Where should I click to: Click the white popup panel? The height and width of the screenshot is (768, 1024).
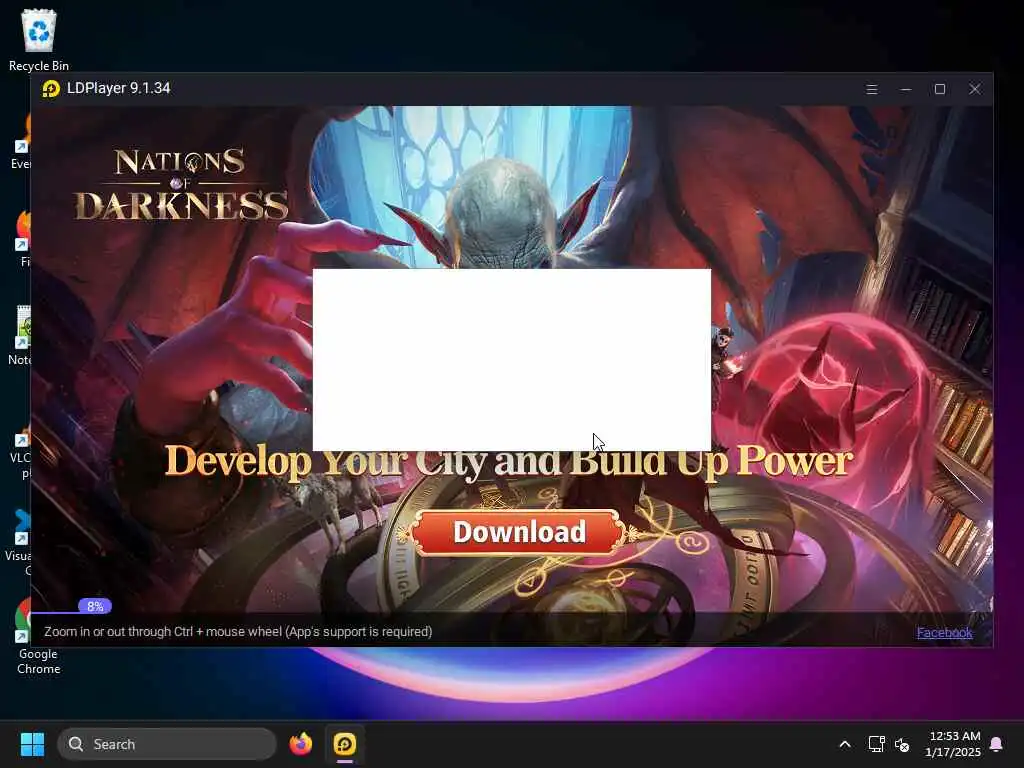[511, 359]
